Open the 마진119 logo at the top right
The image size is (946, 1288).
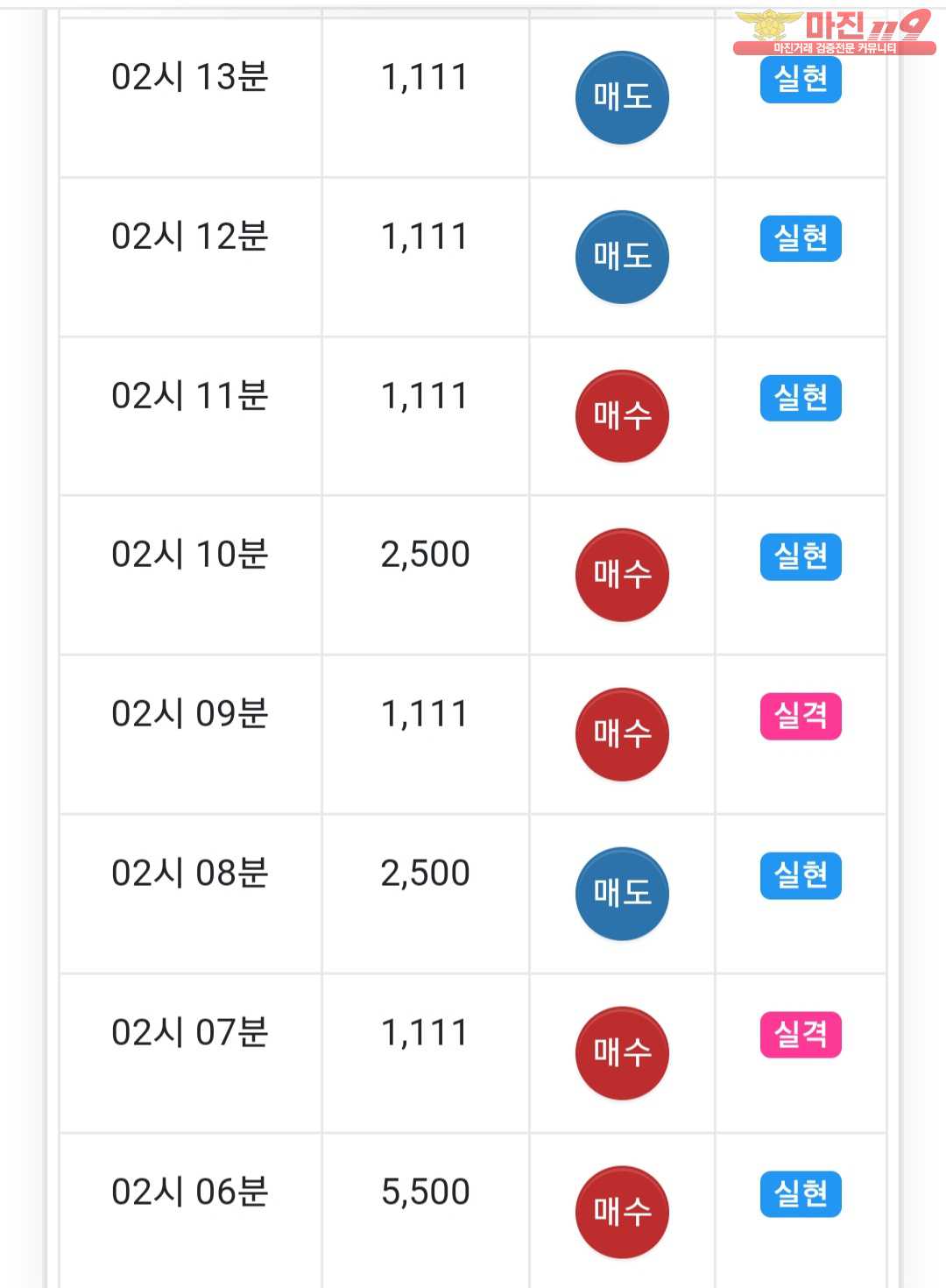834,32
